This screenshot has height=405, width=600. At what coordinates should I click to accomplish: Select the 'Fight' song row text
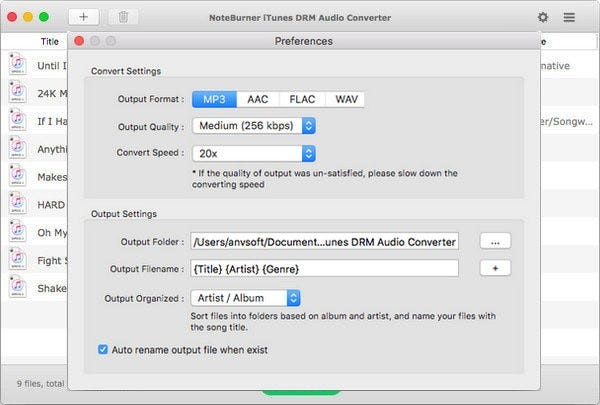[52, 261]
